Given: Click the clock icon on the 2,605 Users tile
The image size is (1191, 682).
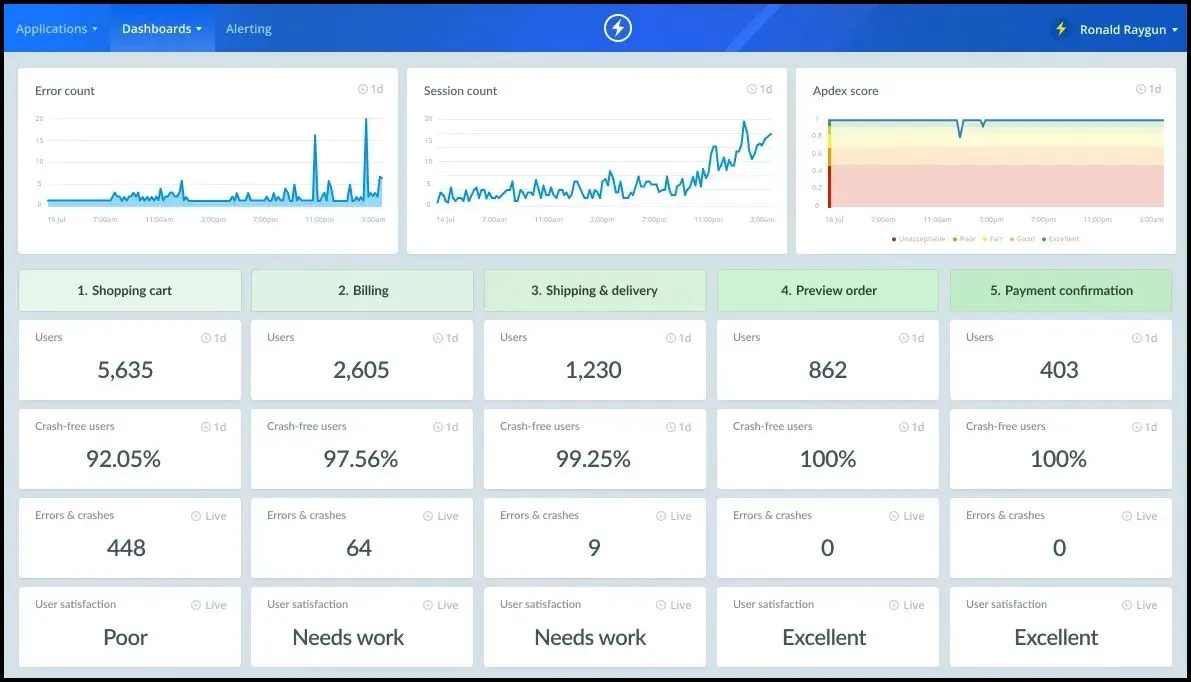Looking at the screenshot, I should point(438,338).
